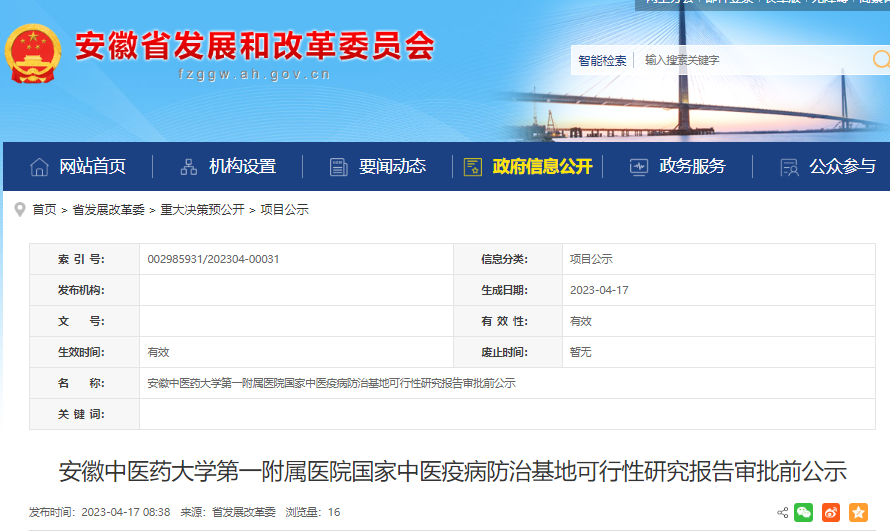Open the 政务服务 menu item
Image resolution: width=890 pixels, height=532 pixels.
pos(692,166)
